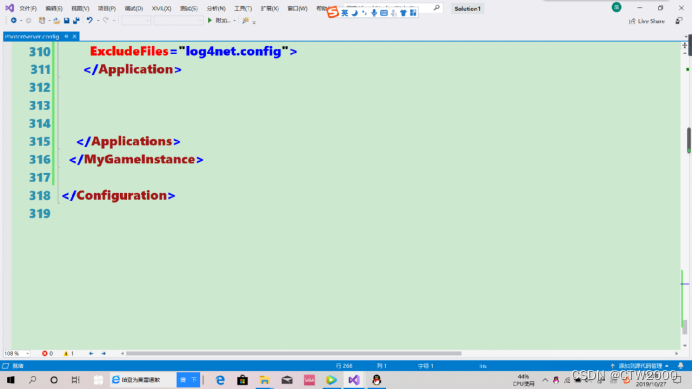
Task: Click the Visual Studio logo icon
Action: tap(9, 8)
